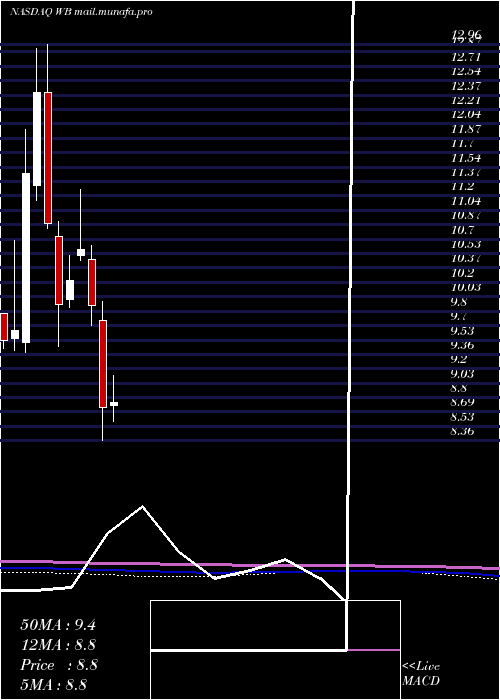Select the 9.36 price label
Viewport: 500px width, 700px height.
[463, 345]
